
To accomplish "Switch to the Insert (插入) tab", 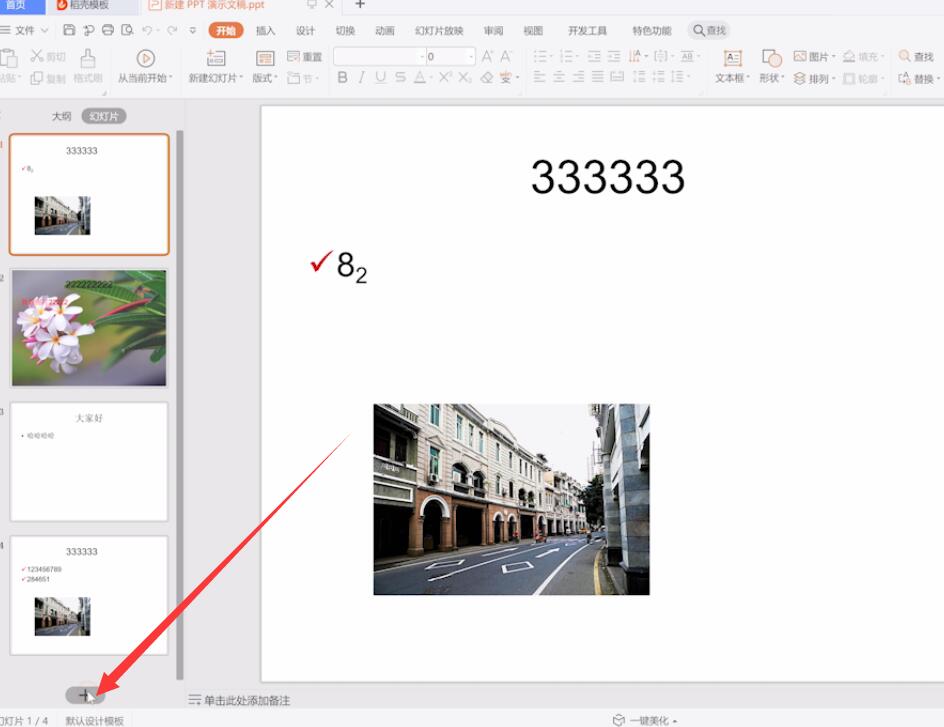I will (265, 31).
